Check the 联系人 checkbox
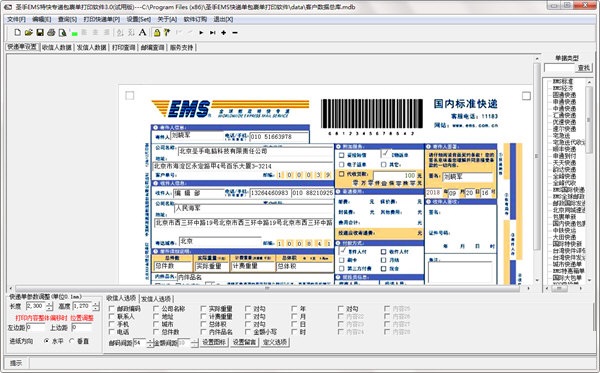The width and height of the screenshot is (600, 373). pos(112,316)
